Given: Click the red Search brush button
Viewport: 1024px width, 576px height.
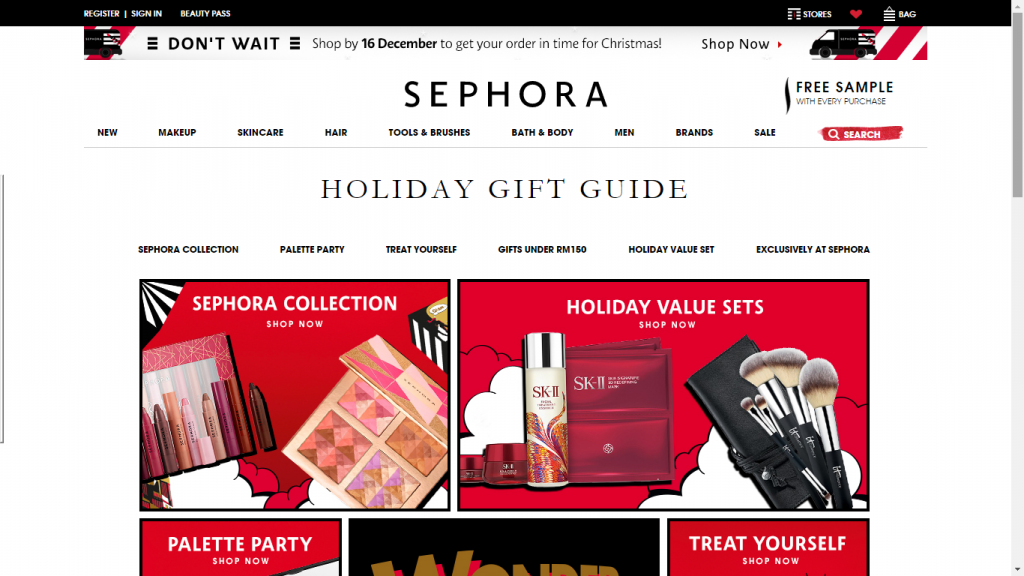Looking at the screenshot, I should tap(861, 134).
